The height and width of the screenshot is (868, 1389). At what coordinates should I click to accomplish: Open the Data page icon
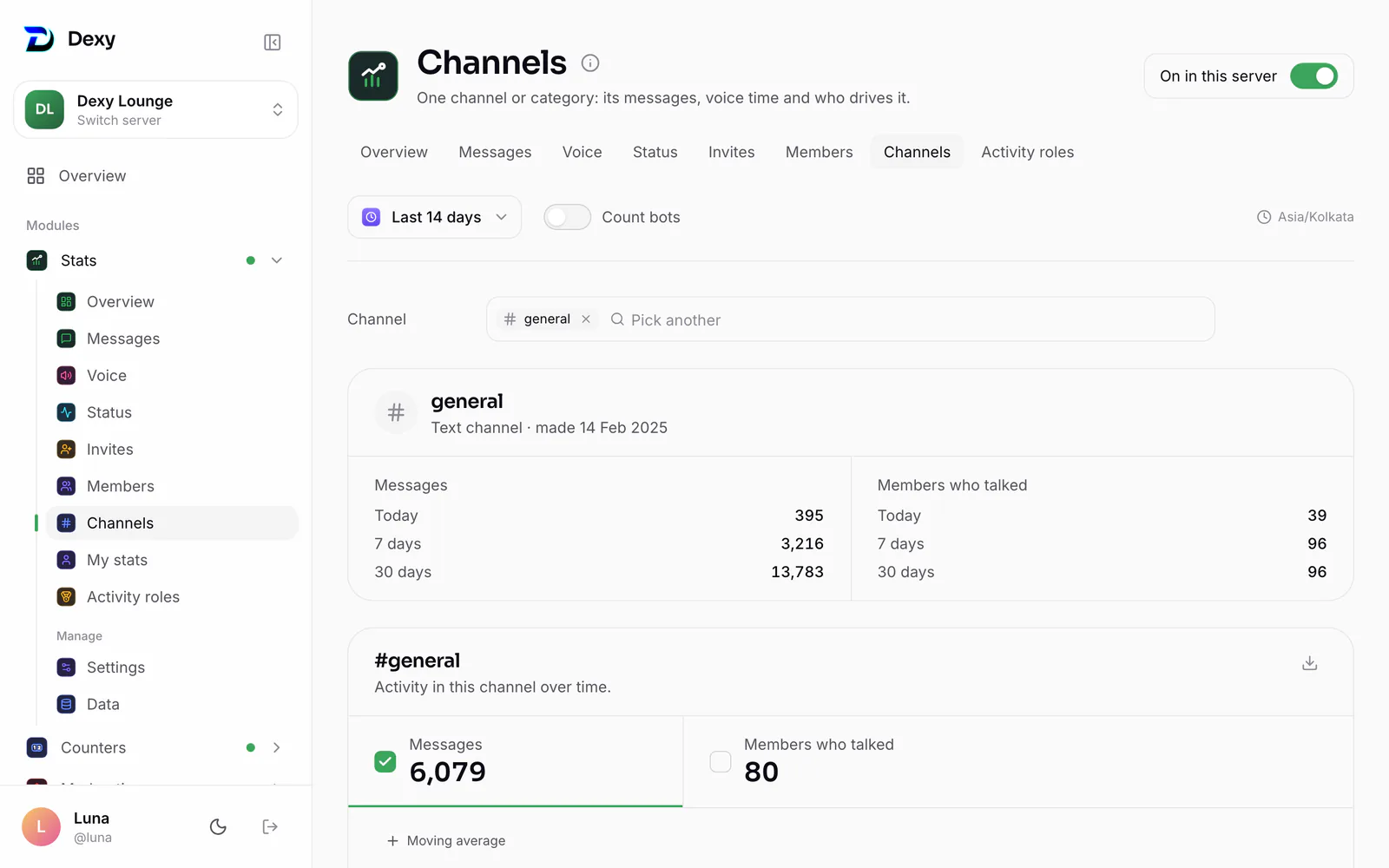click(66, 704)
